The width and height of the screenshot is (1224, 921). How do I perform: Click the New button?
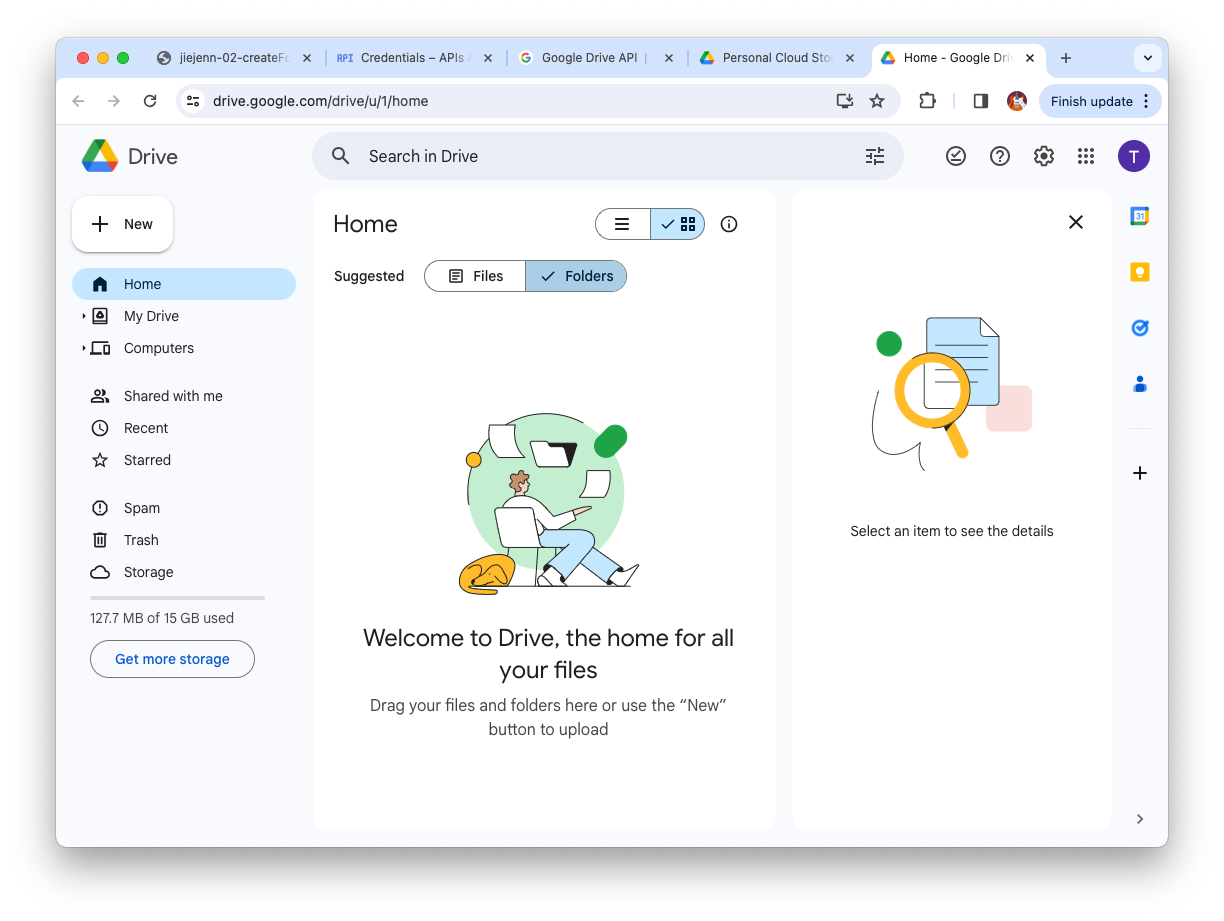(122, 224)
